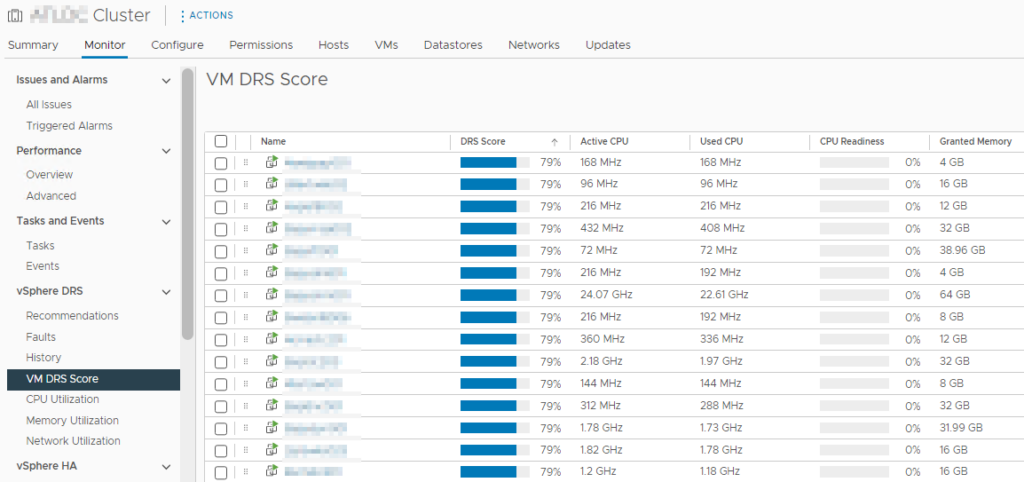Switch to the Configure tab

(x=177, y=45)
